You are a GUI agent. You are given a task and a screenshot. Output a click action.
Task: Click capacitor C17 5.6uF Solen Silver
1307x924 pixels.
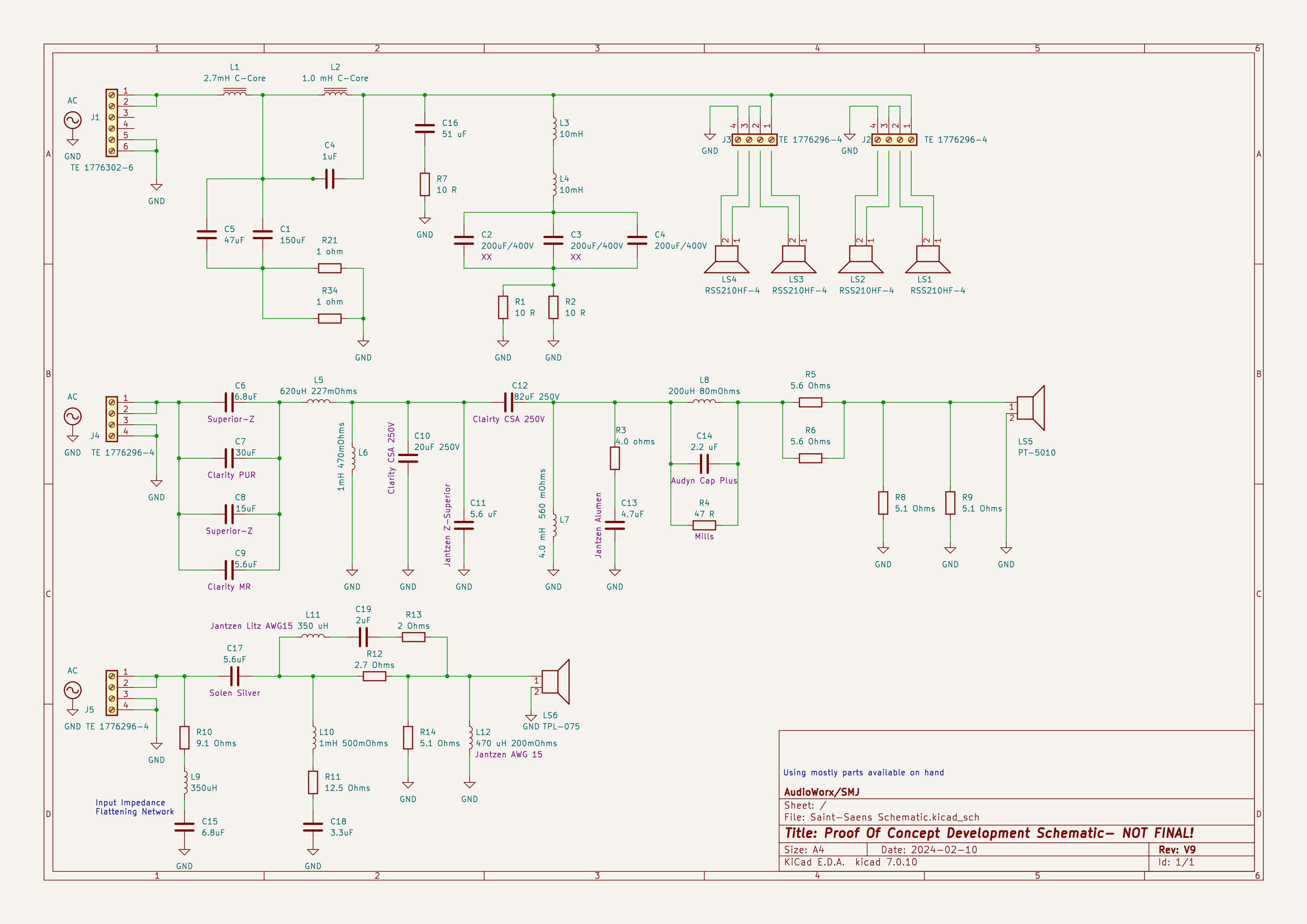tap(234, 677)
